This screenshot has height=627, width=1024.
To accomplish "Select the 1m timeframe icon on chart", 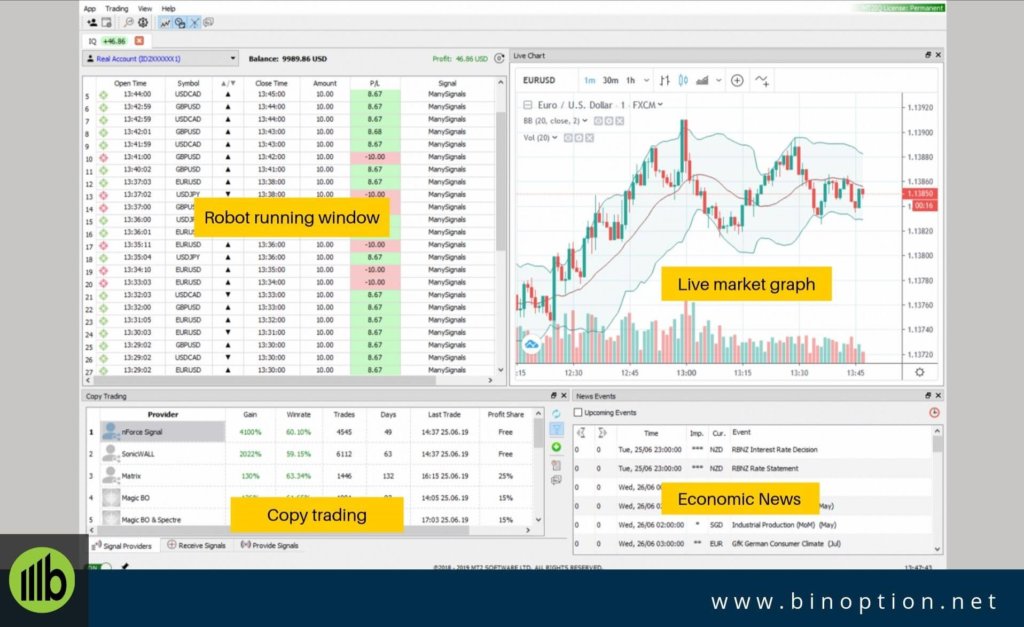I will point(590,79).
